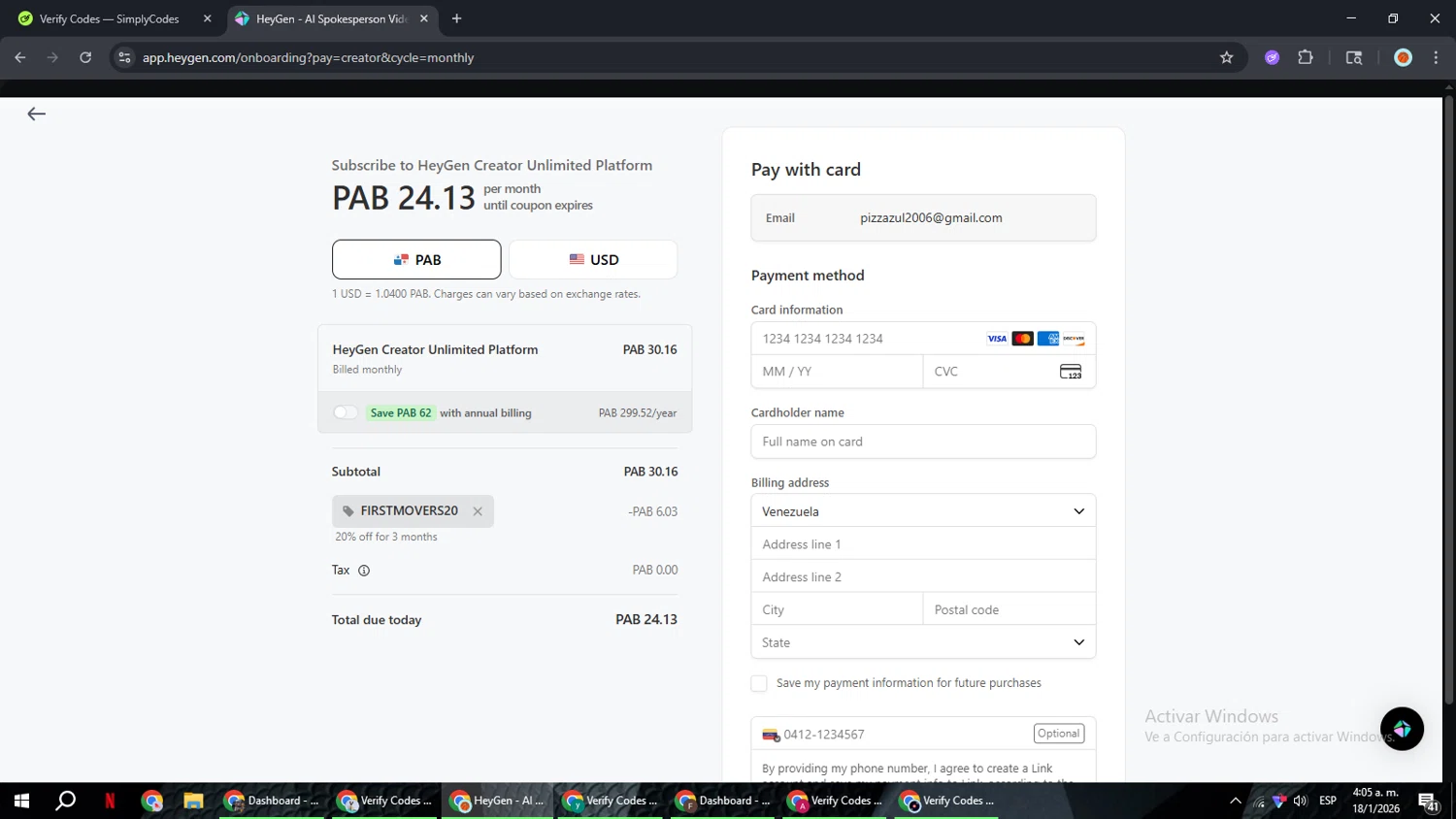Open Chrome profile avatar menu
This screenshot has height=819, width=1456.
coord(1403,57)
